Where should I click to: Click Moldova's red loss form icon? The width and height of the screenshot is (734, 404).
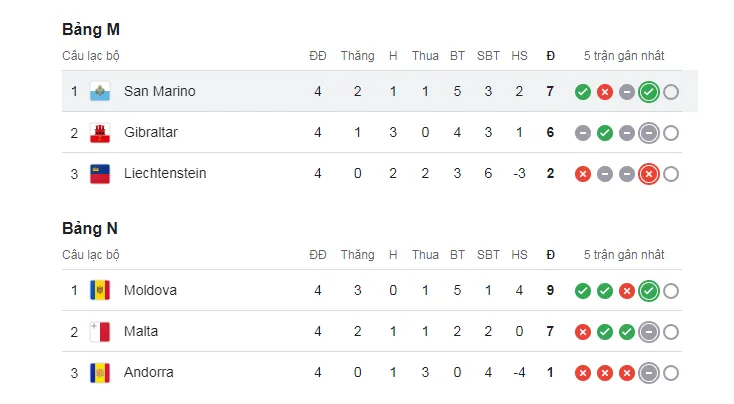click(x=627, y=291)
